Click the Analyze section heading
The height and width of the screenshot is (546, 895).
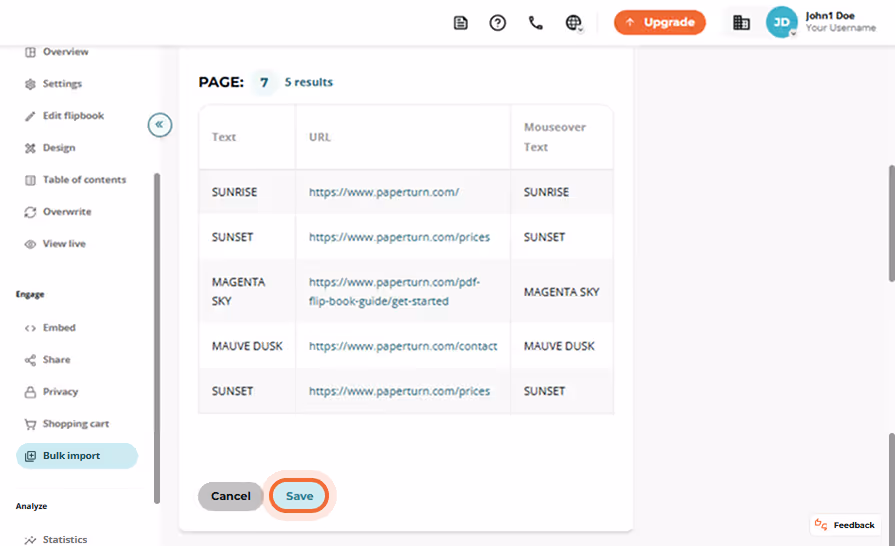click(x=31, y=506)
